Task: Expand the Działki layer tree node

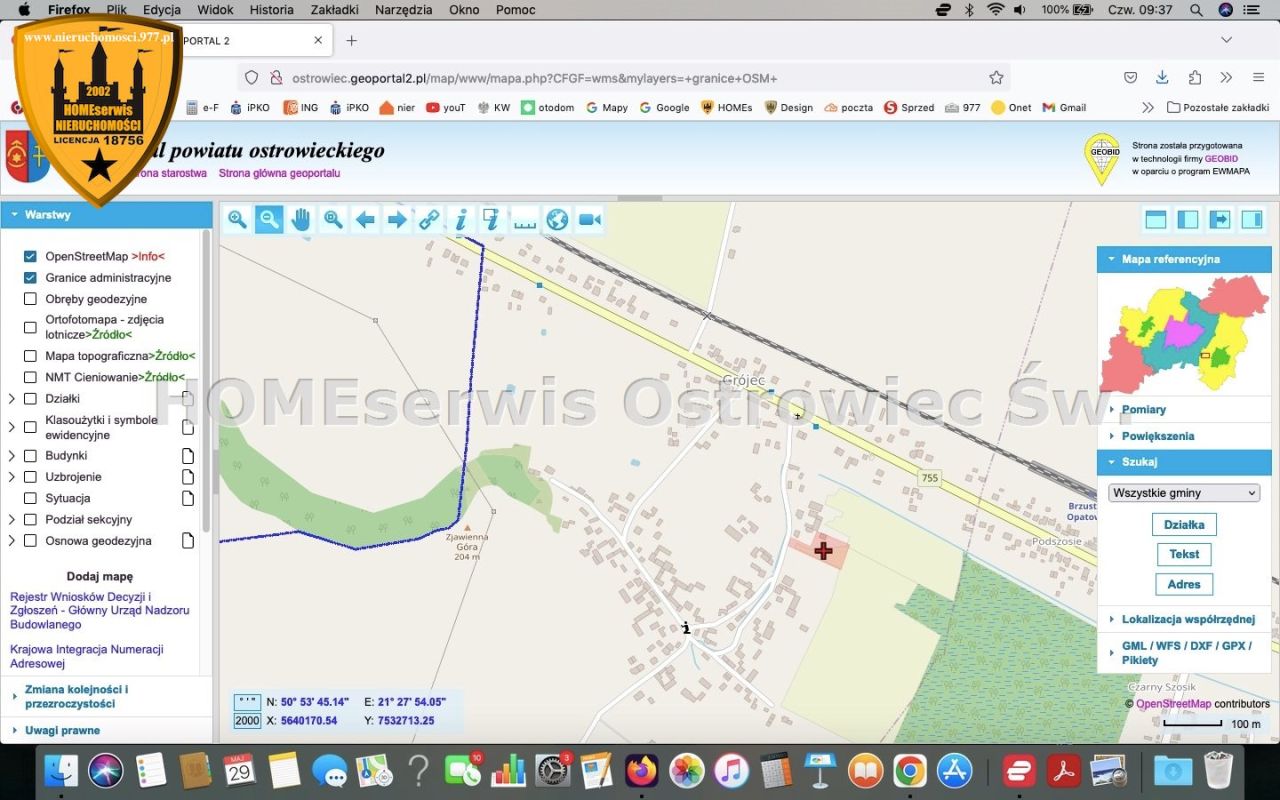Action: click(x=12, y=398)
